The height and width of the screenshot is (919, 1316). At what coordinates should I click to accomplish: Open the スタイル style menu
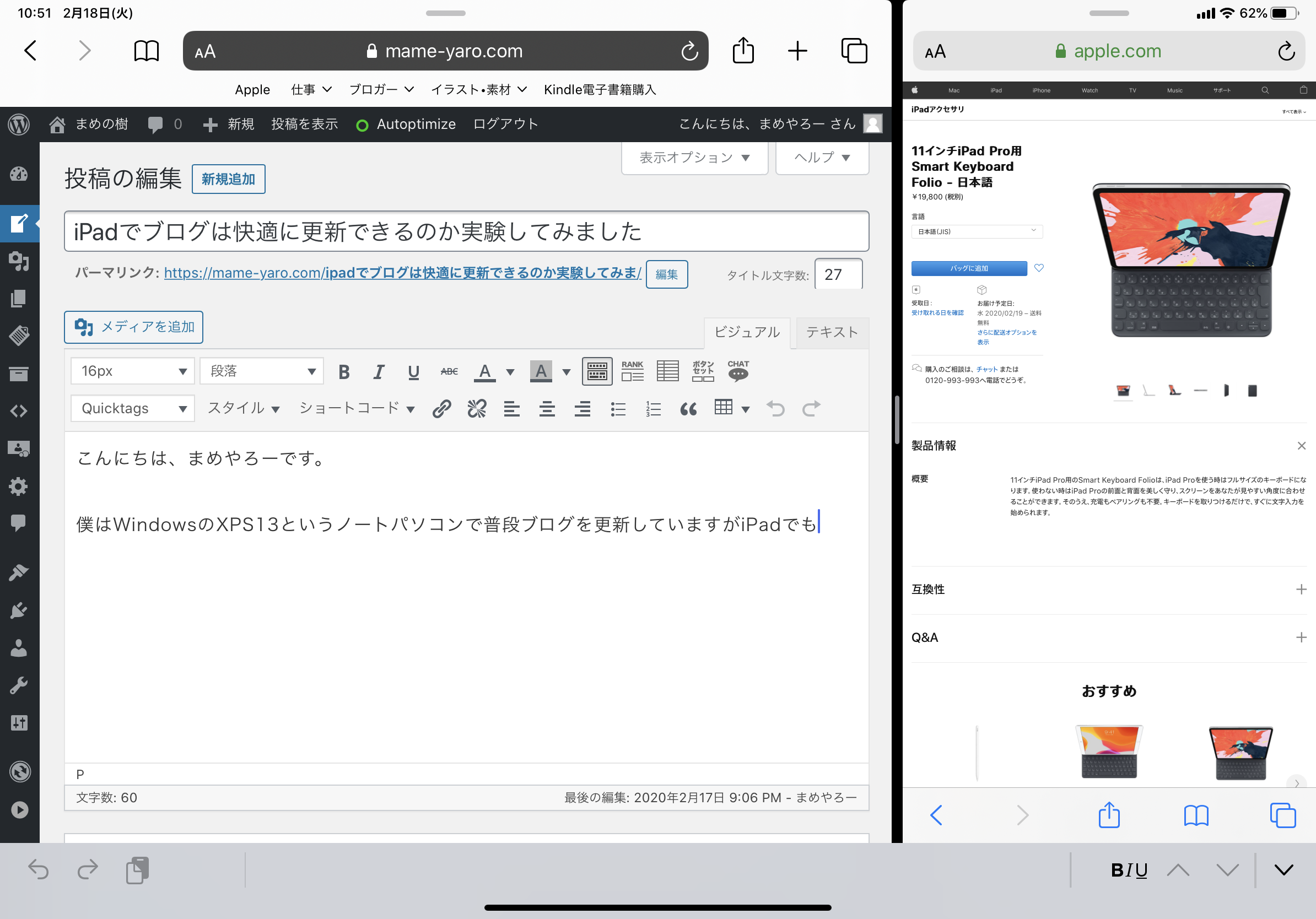[x=243, y=408]
